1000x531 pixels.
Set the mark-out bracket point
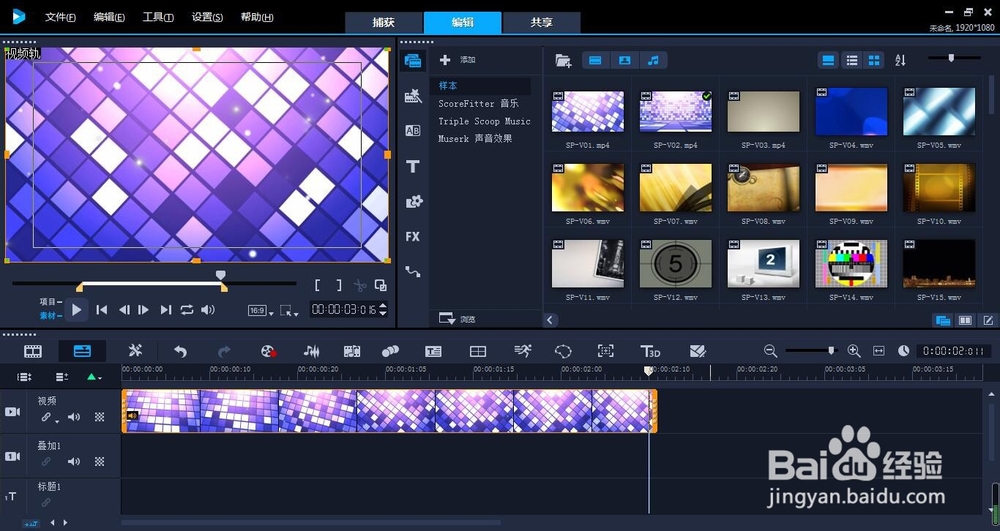click(x=339, y=286)
